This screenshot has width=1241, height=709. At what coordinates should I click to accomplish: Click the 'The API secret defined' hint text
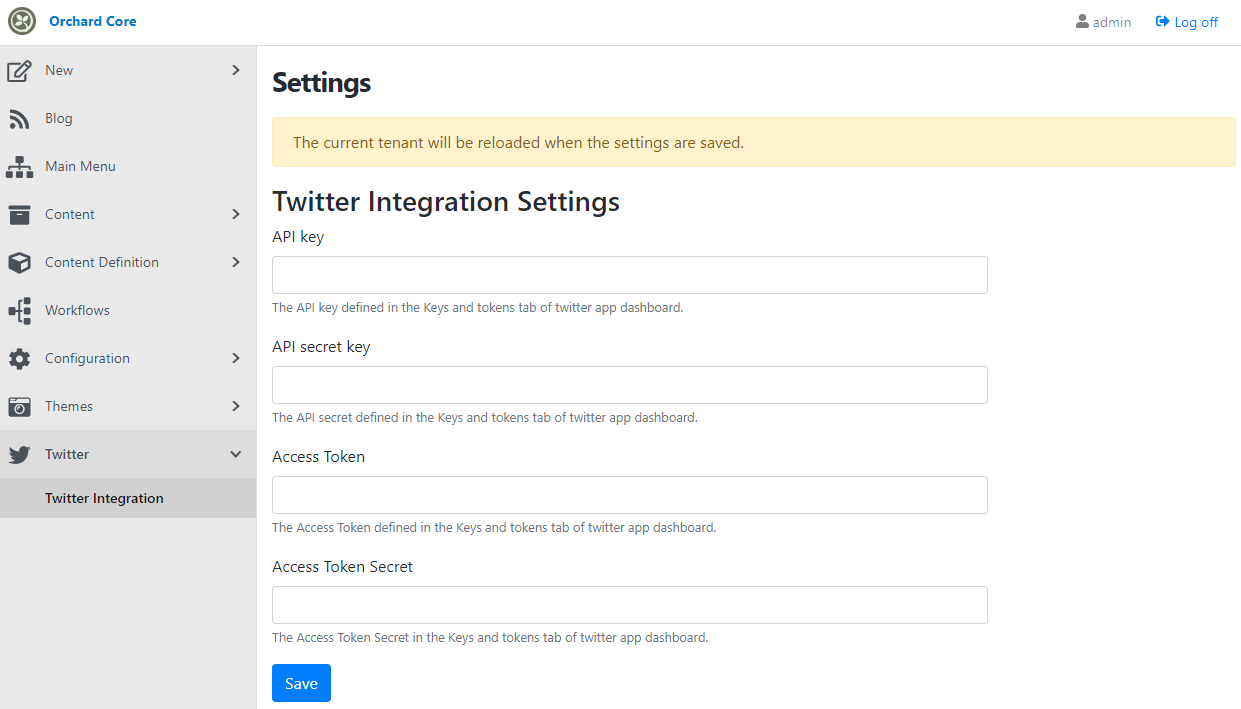point(485,418)
